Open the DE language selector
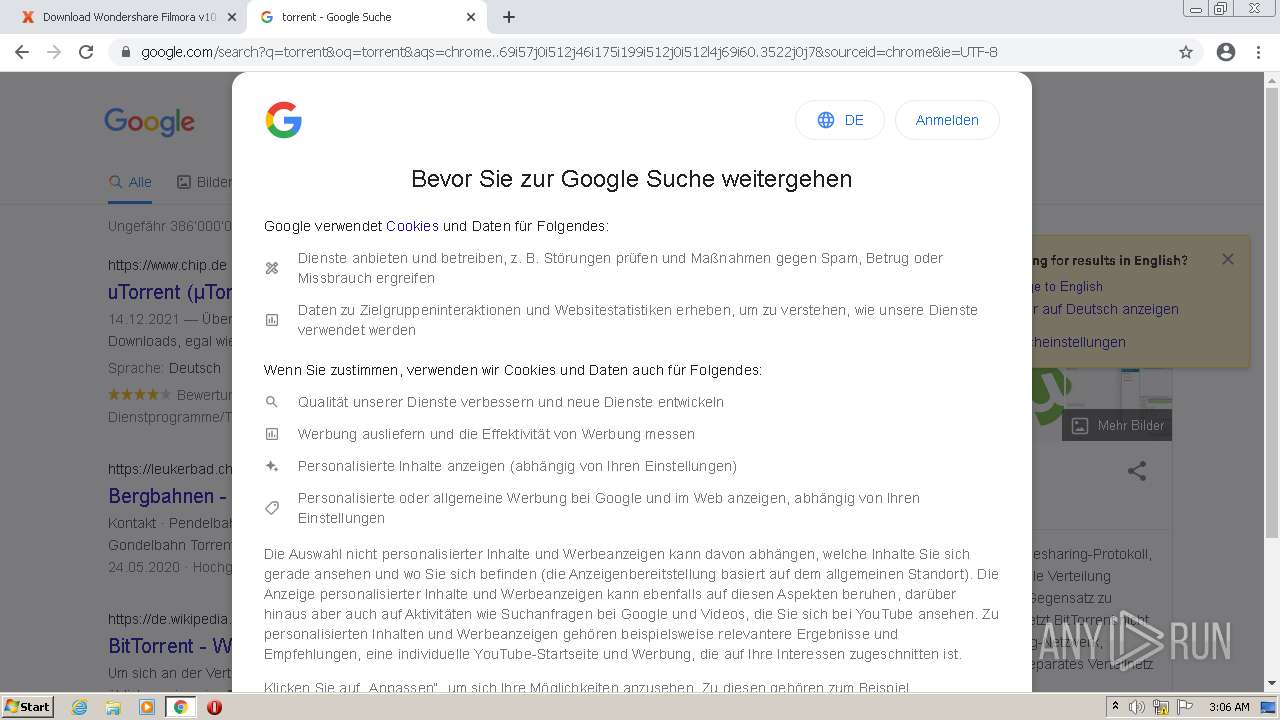The width and height of the screenshot is (1280, 720). [840, 120]
